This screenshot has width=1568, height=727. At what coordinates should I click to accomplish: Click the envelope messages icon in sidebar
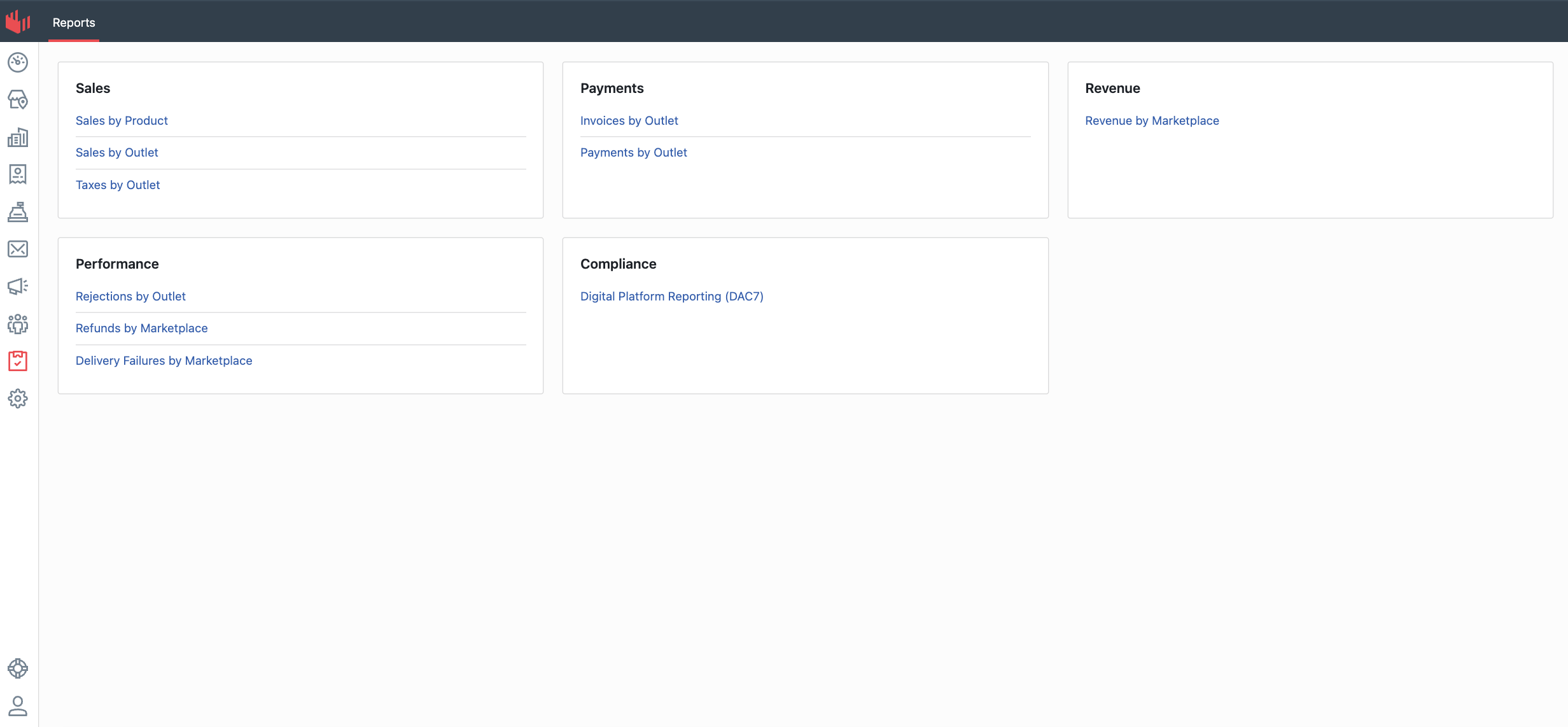pyautogui.click(x=18, y=249)
